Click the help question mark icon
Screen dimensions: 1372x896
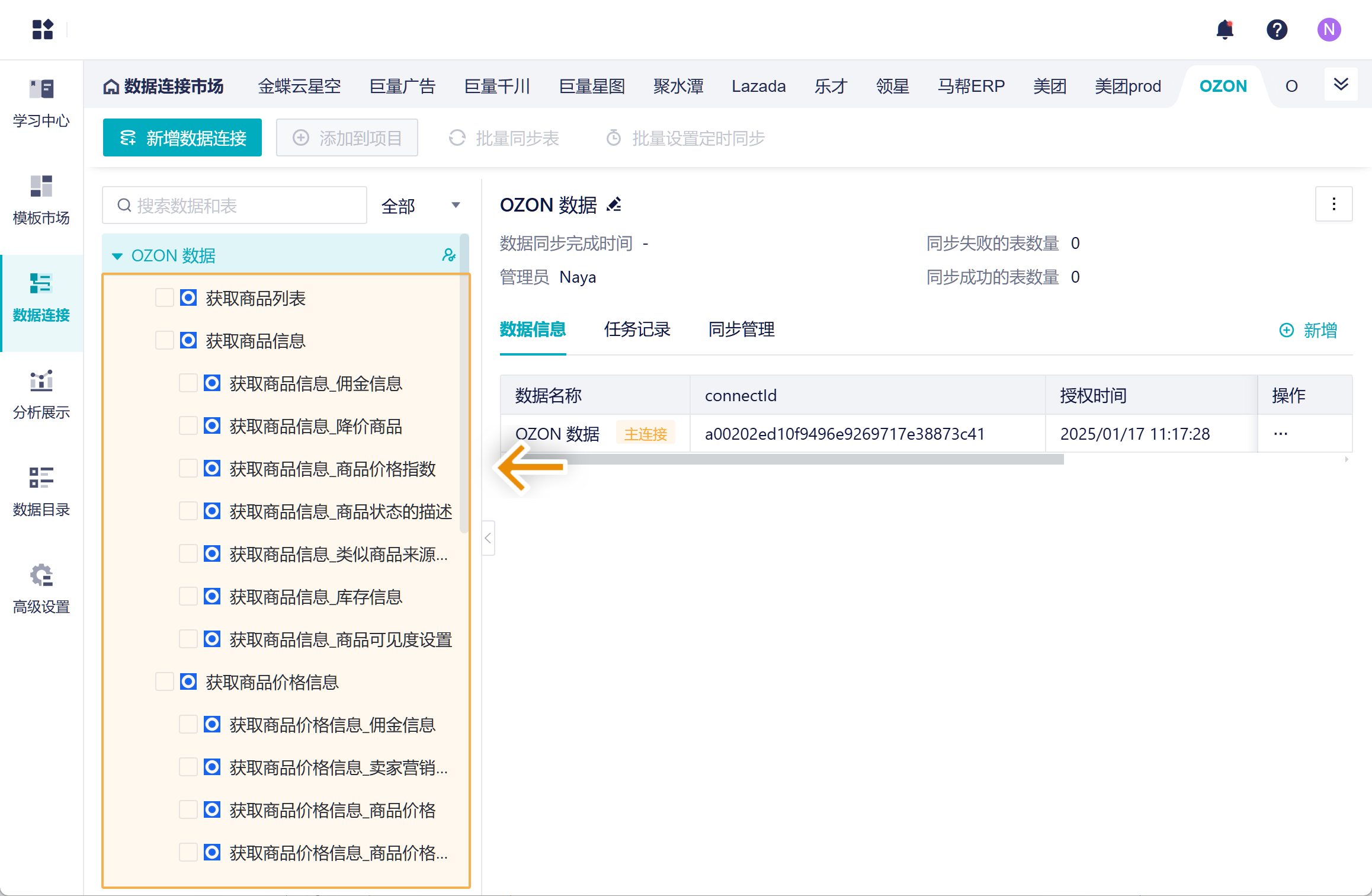(x=1277, y=30)
